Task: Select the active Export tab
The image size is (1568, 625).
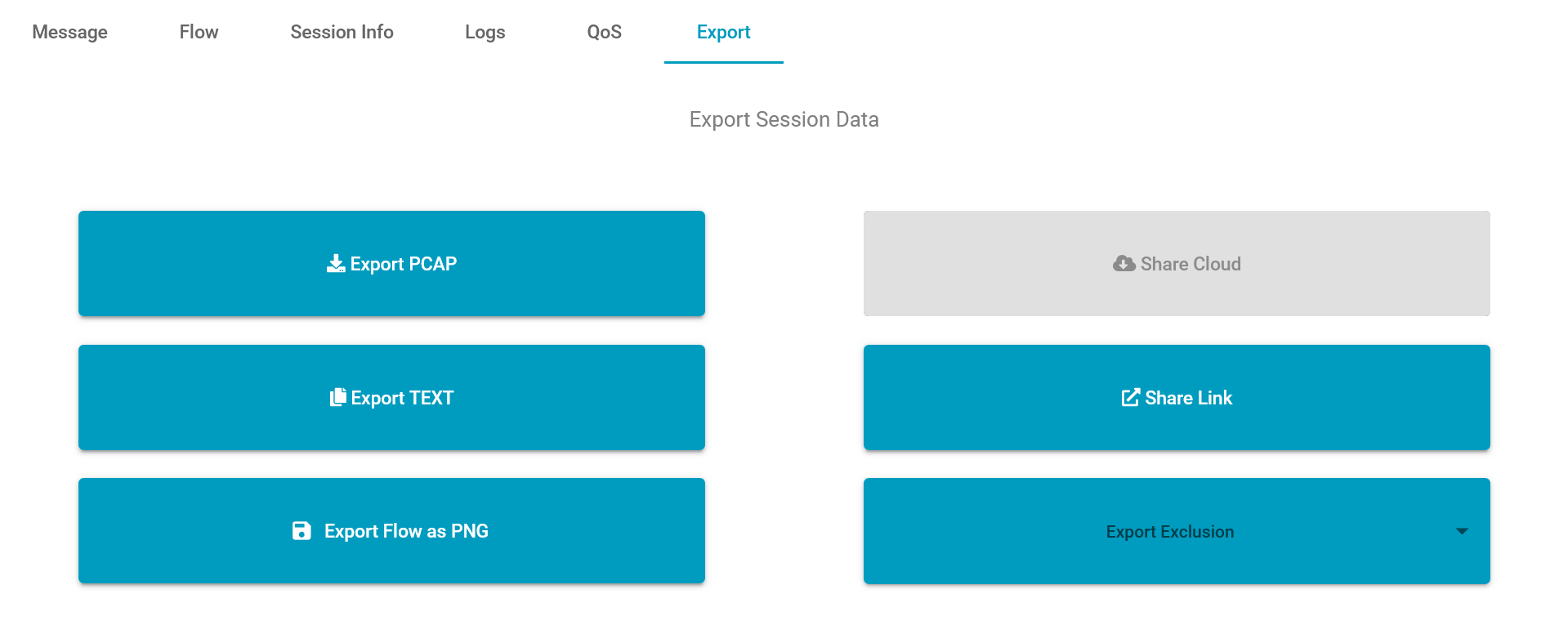Action: point(723,32)
